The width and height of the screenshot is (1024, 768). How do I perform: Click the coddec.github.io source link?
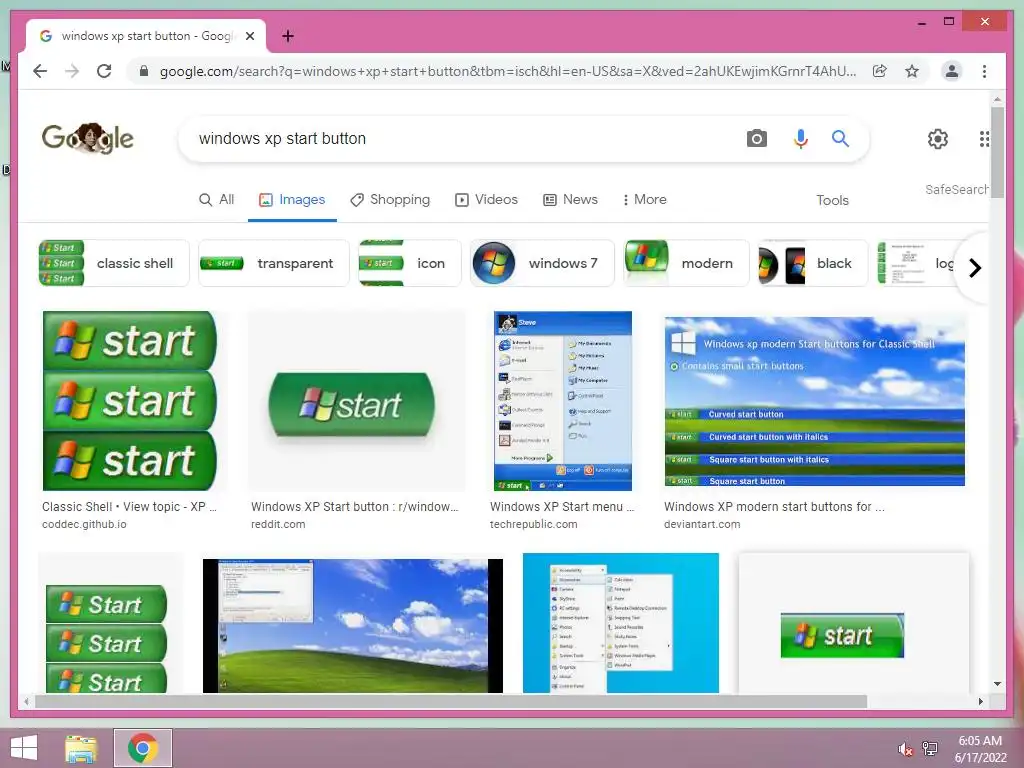tap(84, 524)
